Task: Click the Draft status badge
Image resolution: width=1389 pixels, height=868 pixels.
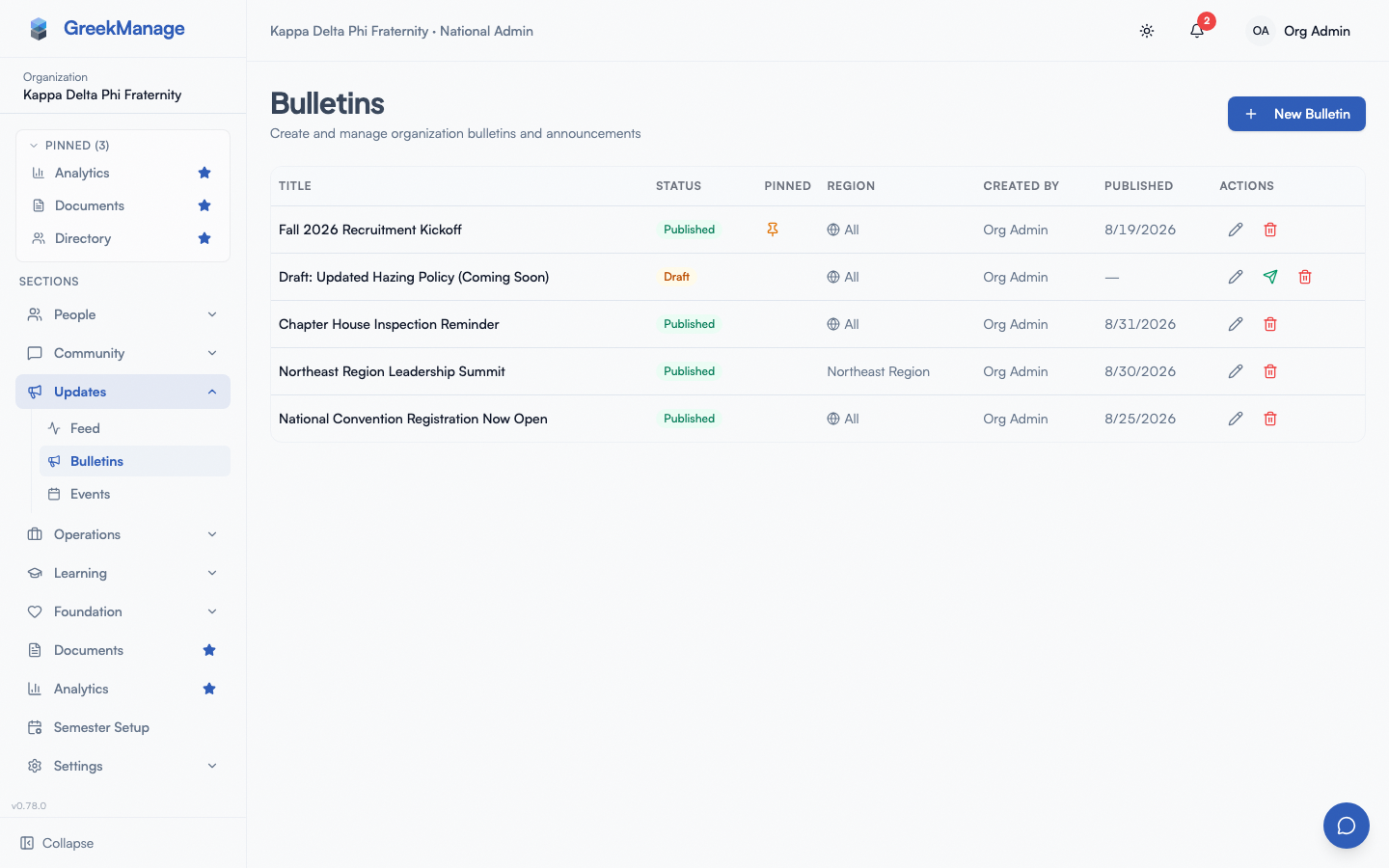Action: point(676,277)
